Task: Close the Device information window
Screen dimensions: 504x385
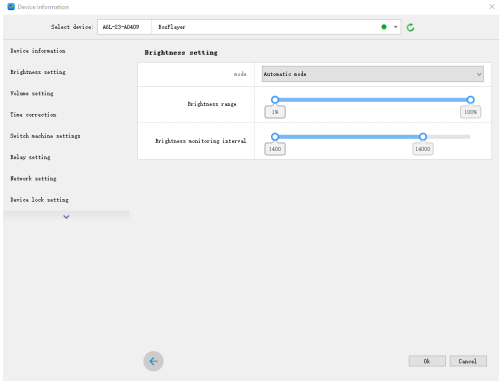Action: click(492, 7)
